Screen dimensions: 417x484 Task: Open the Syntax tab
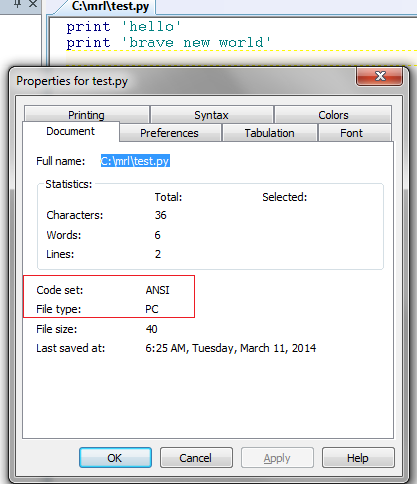tap(211, 115)
